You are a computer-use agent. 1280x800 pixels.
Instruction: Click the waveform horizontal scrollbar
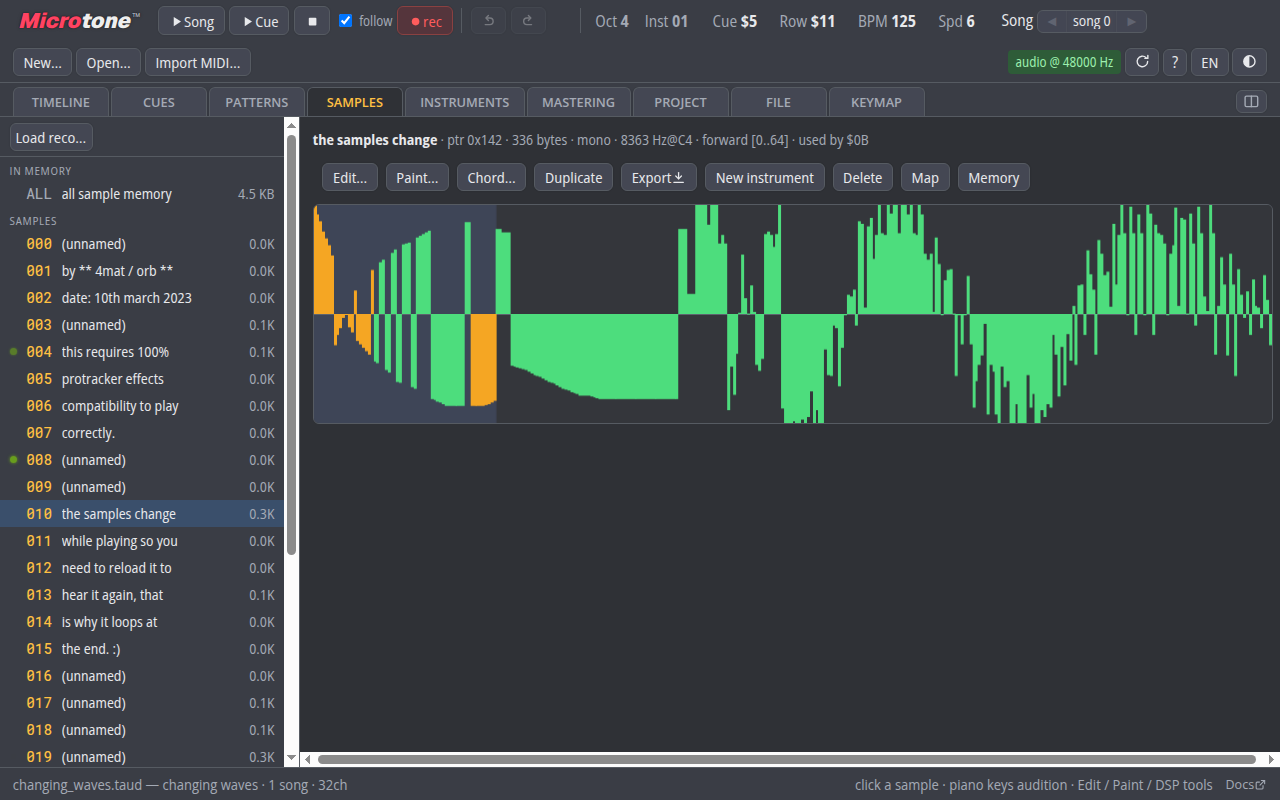coord(788,760)
